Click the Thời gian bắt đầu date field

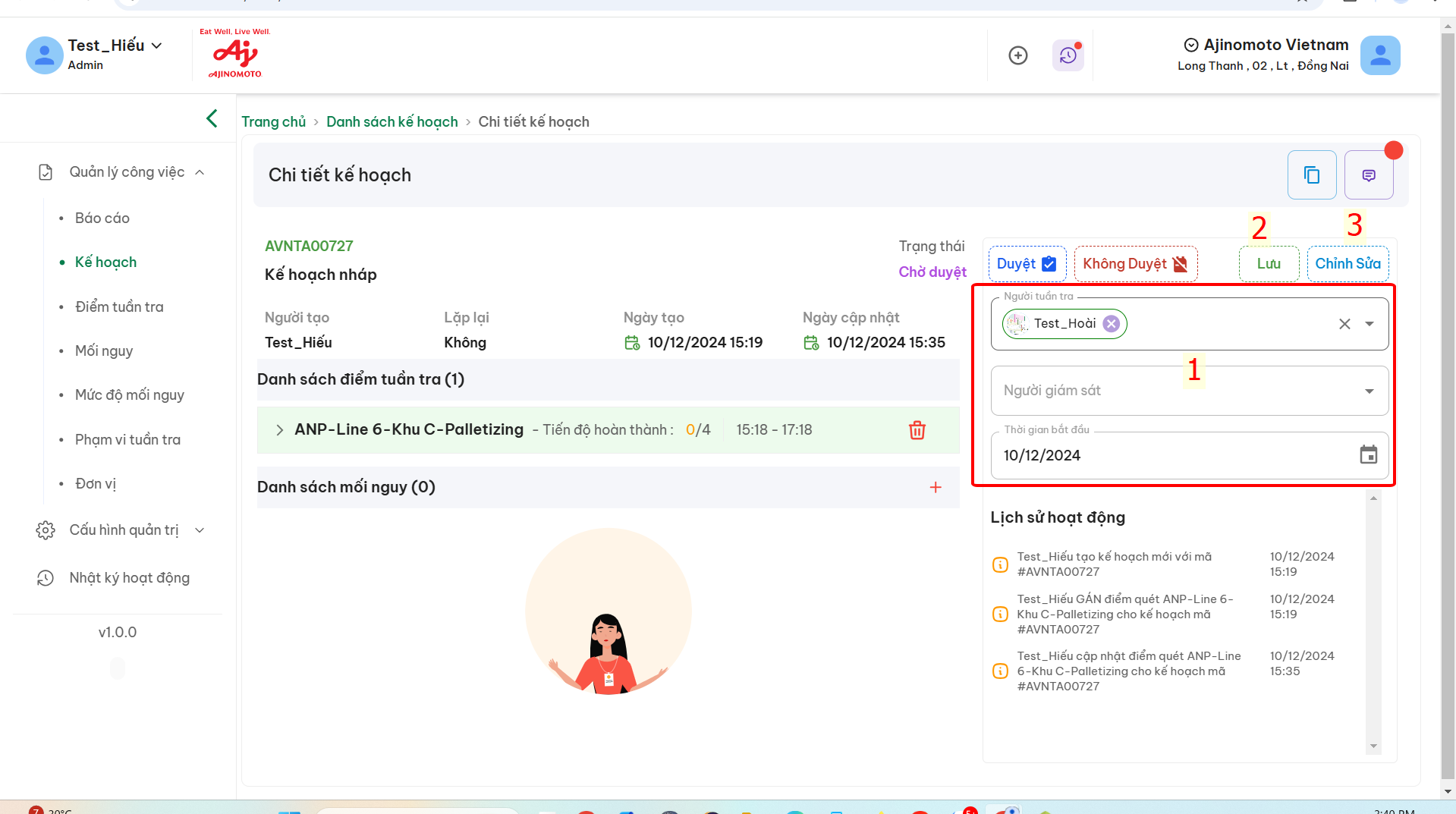(1189, 455)
